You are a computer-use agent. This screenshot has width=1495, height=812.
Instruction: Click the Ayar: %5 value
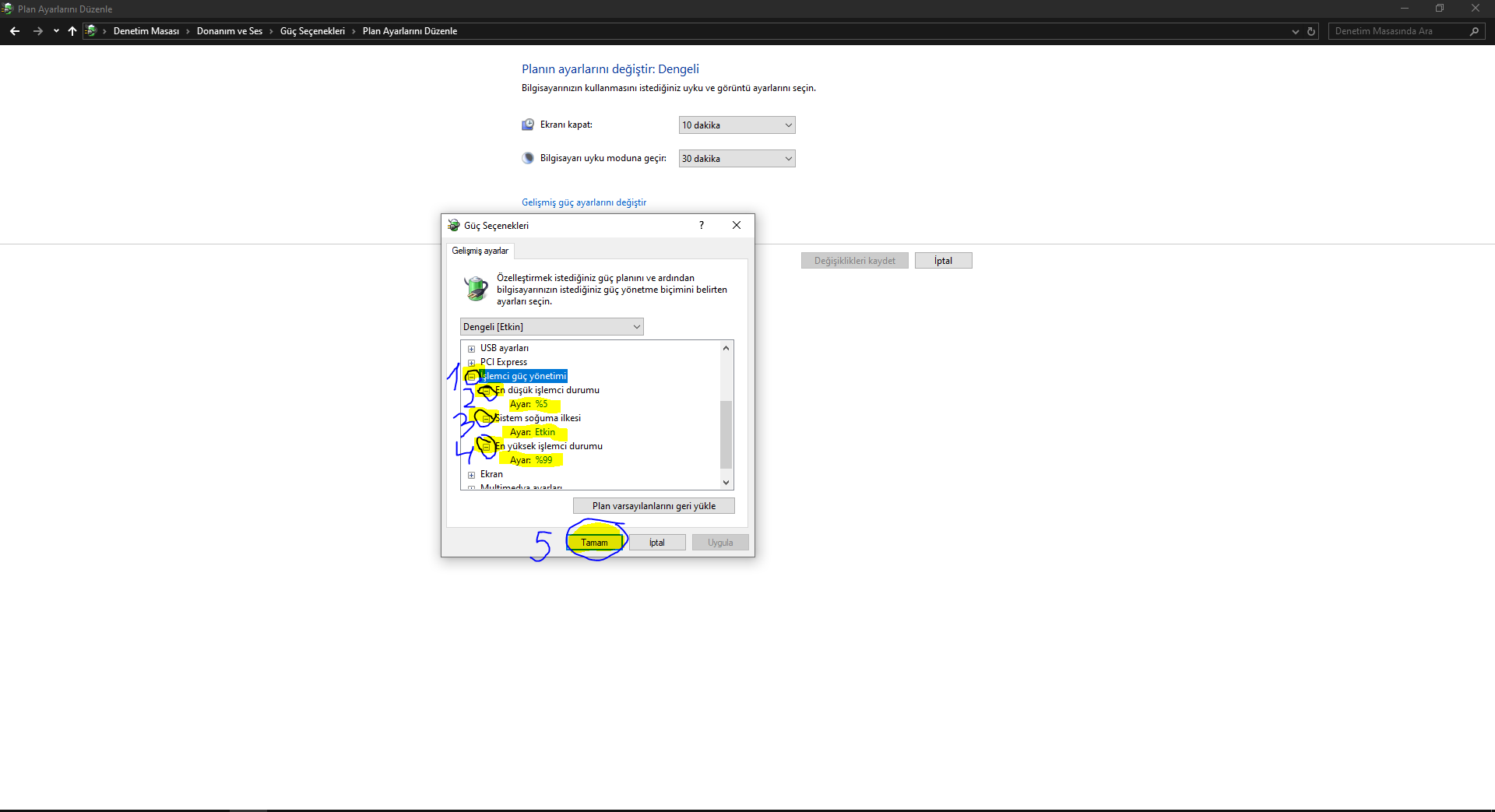529,404
